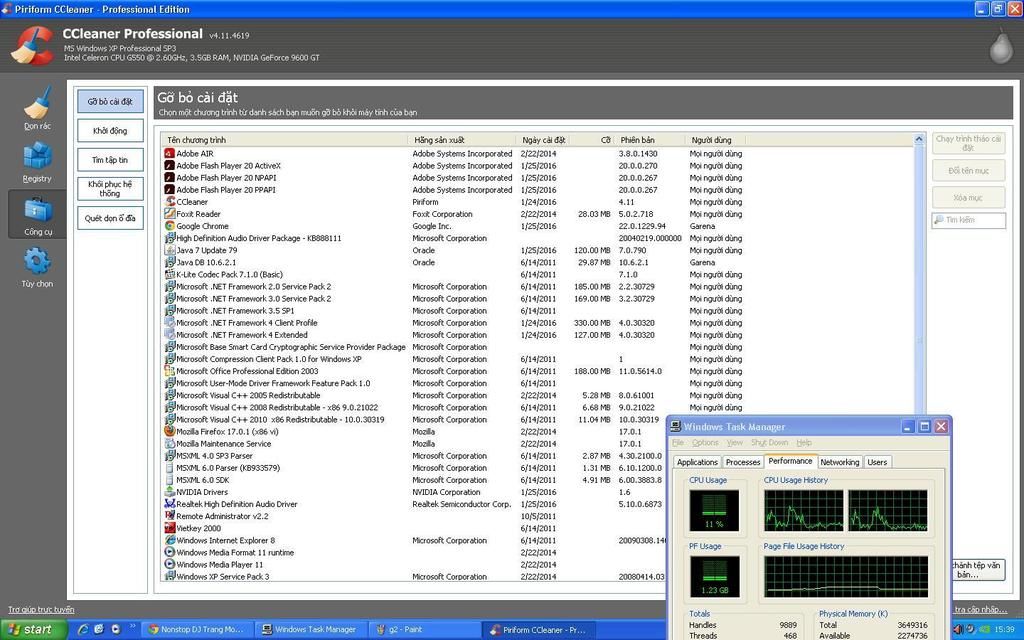
Task: Click the Windows Media Player 11 icon
Action: pos(170,564)
